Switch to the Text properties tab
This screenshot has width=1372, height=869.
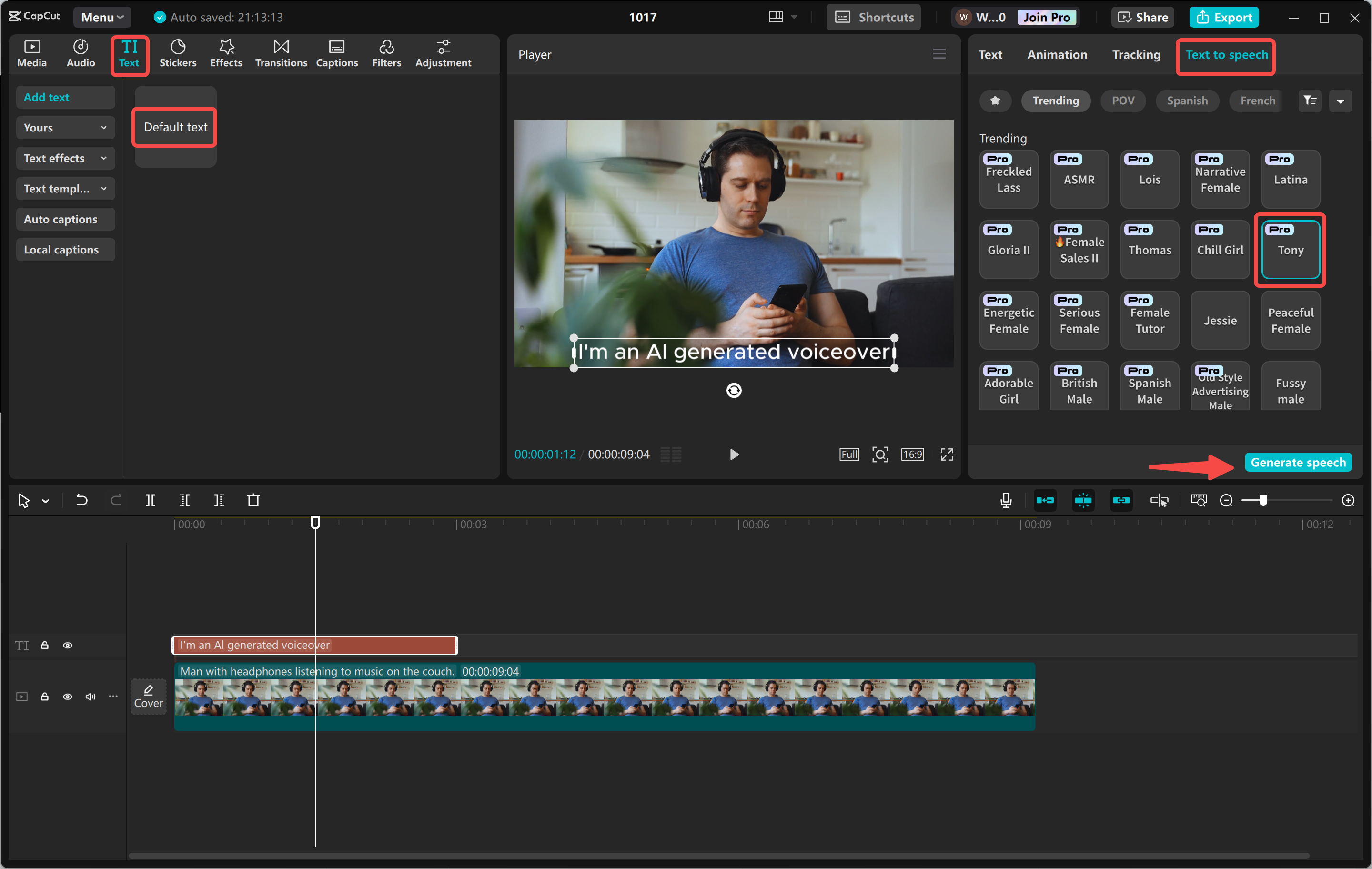point(990,54)
